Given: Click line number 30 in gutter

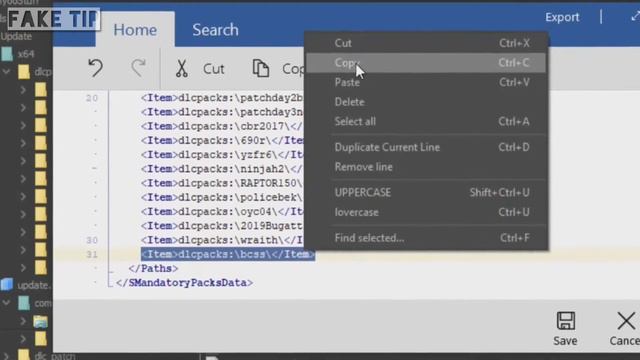Looking at the screenshot, I should (92, 240).
